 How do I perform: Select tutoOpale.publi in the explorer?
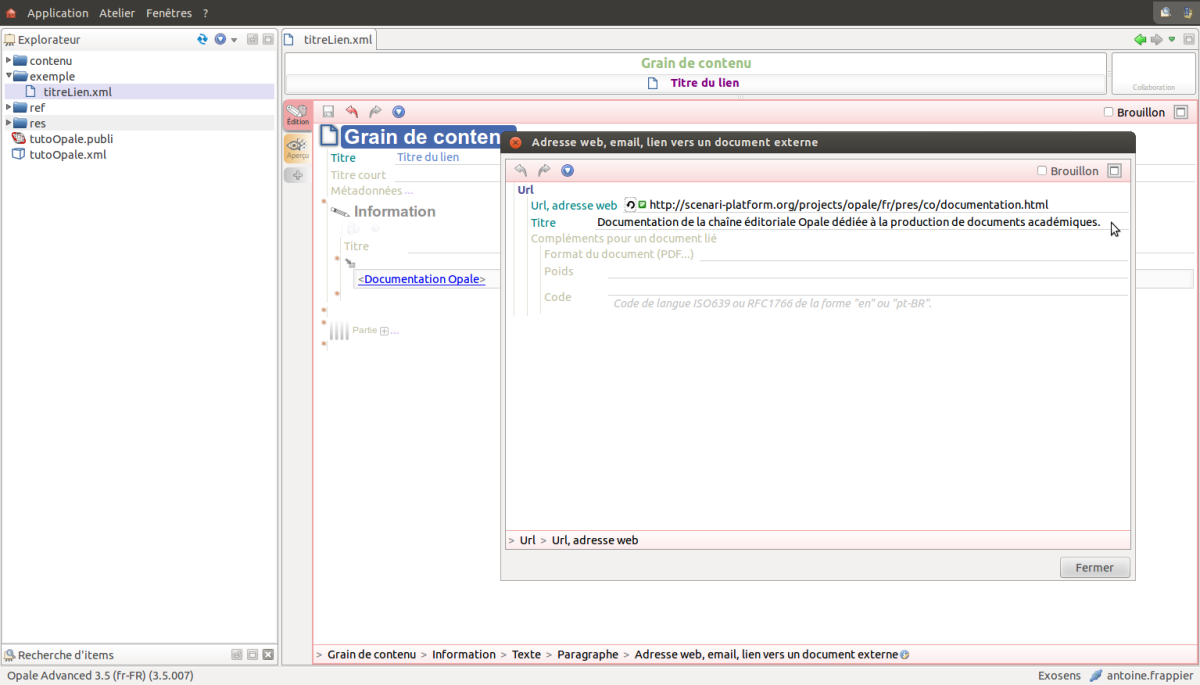[x=70, y=139]
